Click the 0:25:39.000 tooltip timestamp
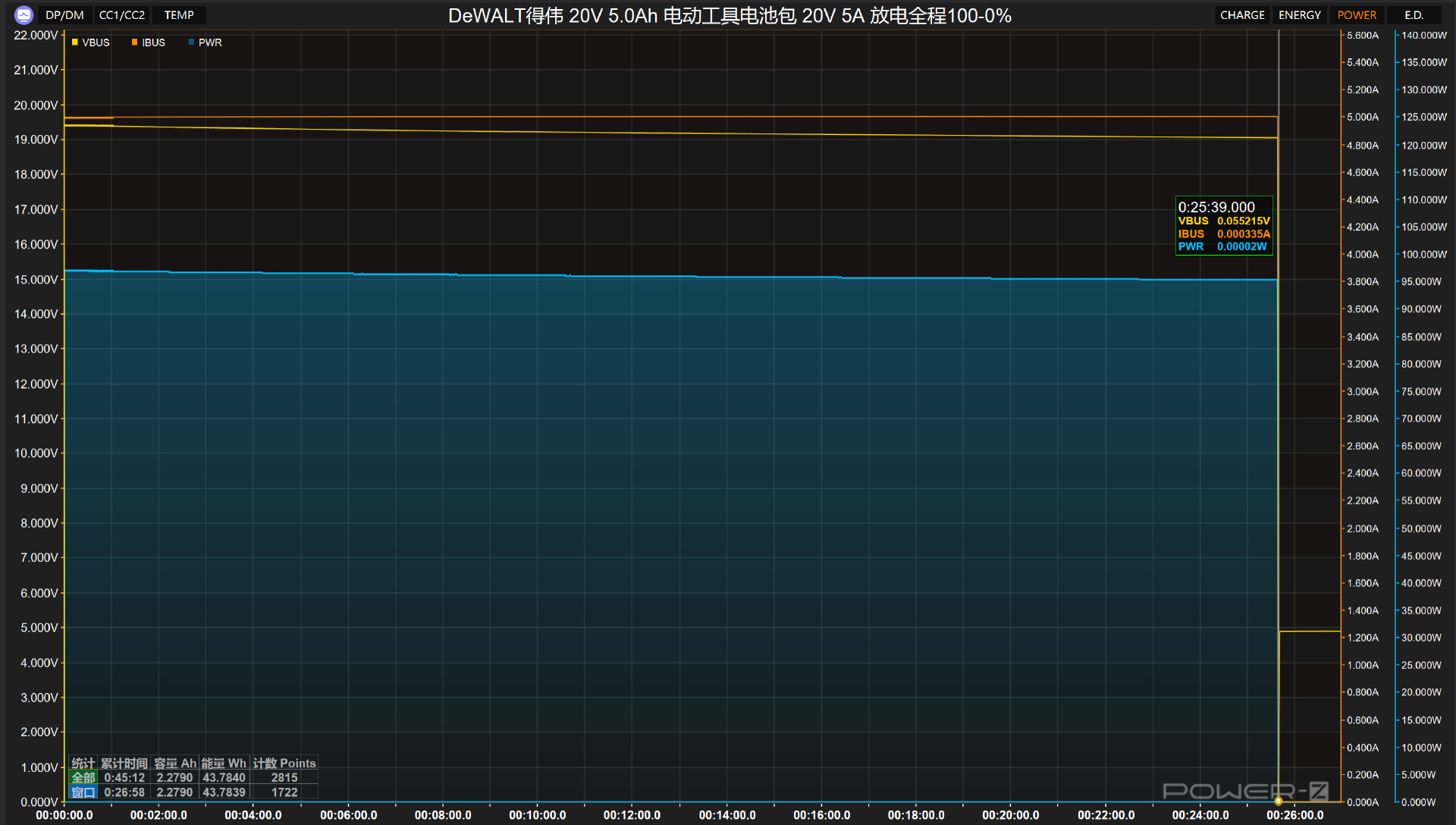 (1216, 207)
